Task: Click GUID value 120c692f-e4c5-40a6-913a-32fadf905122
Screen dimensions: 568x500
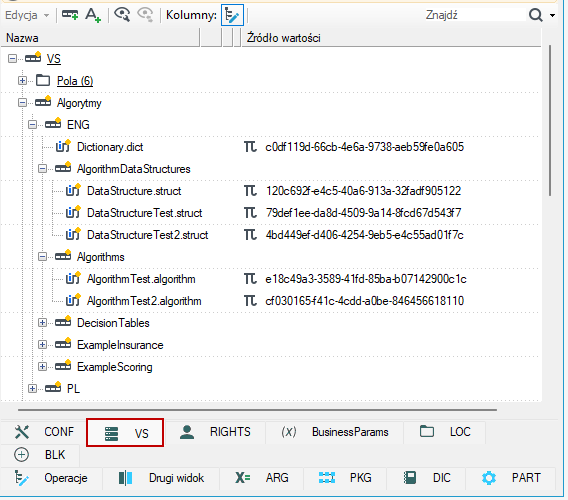Action: click(363, 191)
